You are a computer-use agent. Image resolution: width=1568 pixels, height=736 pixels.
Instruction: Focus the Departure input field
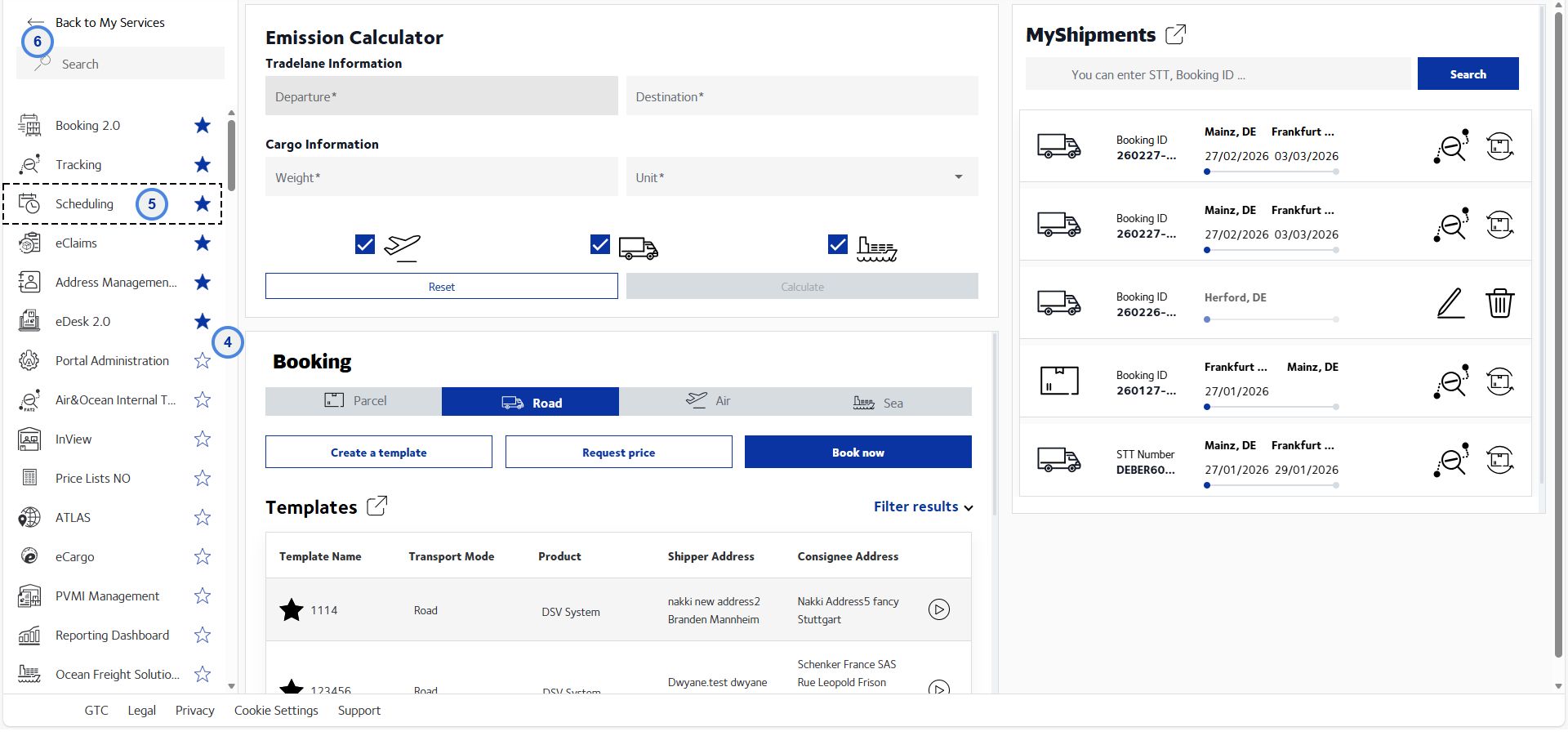pyautogui.click(x=442, y=96)
